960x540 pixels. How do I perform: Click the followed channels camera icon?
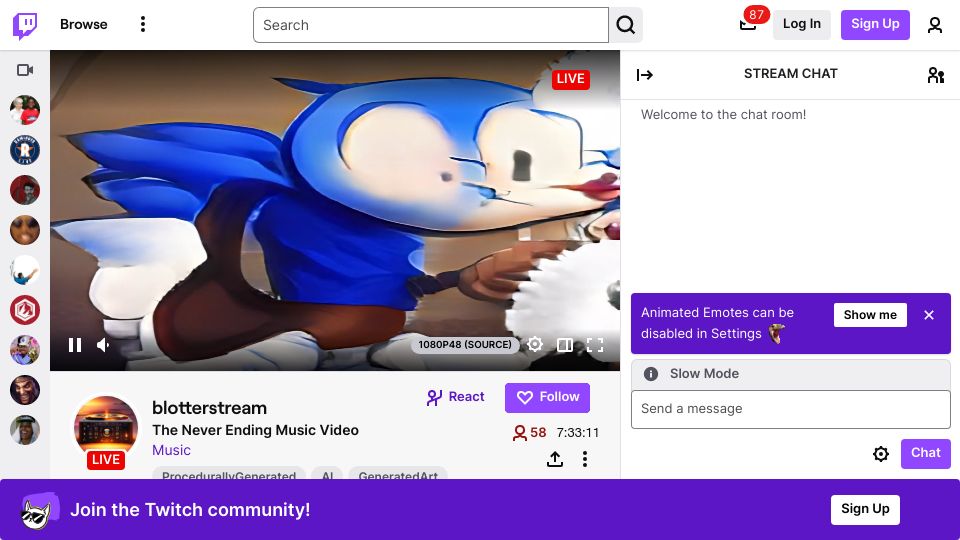pyautogui.click(x=25, y=70)
